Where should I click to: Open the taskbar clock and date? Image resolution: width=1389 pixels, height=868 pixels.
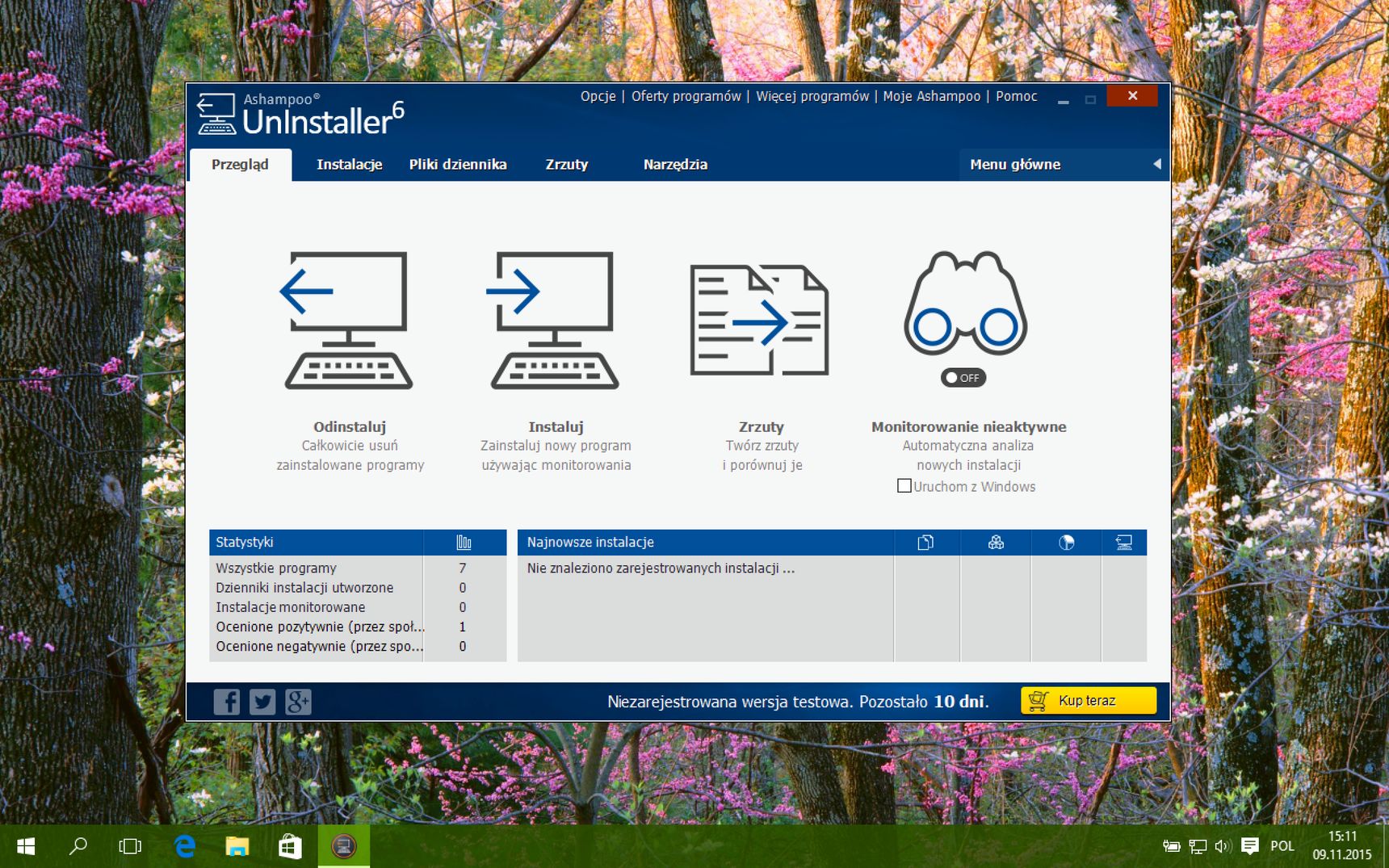click(x=1342, y=845)
